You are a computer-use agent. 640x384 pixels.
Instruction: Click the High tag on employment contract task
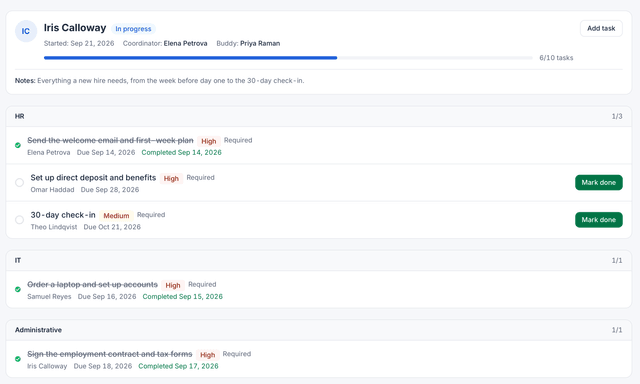pos(207,355)
